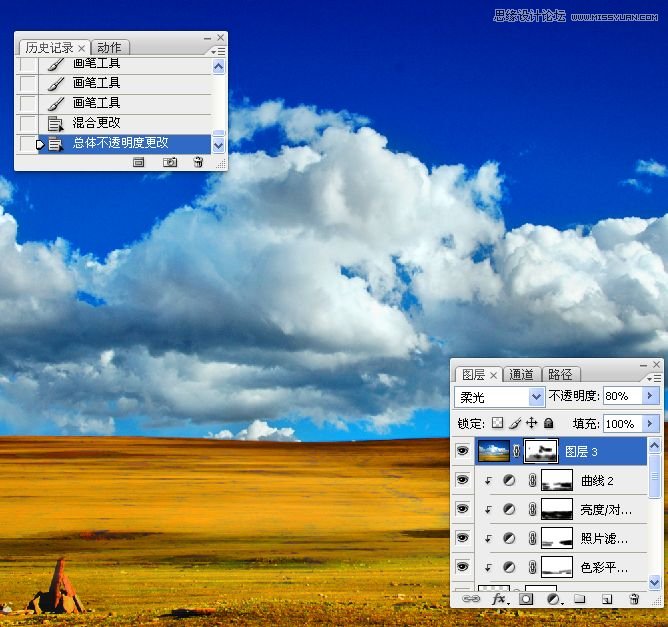668x627 pixels.
Task: Create new document from current state in History
Action: pos(138,162)
